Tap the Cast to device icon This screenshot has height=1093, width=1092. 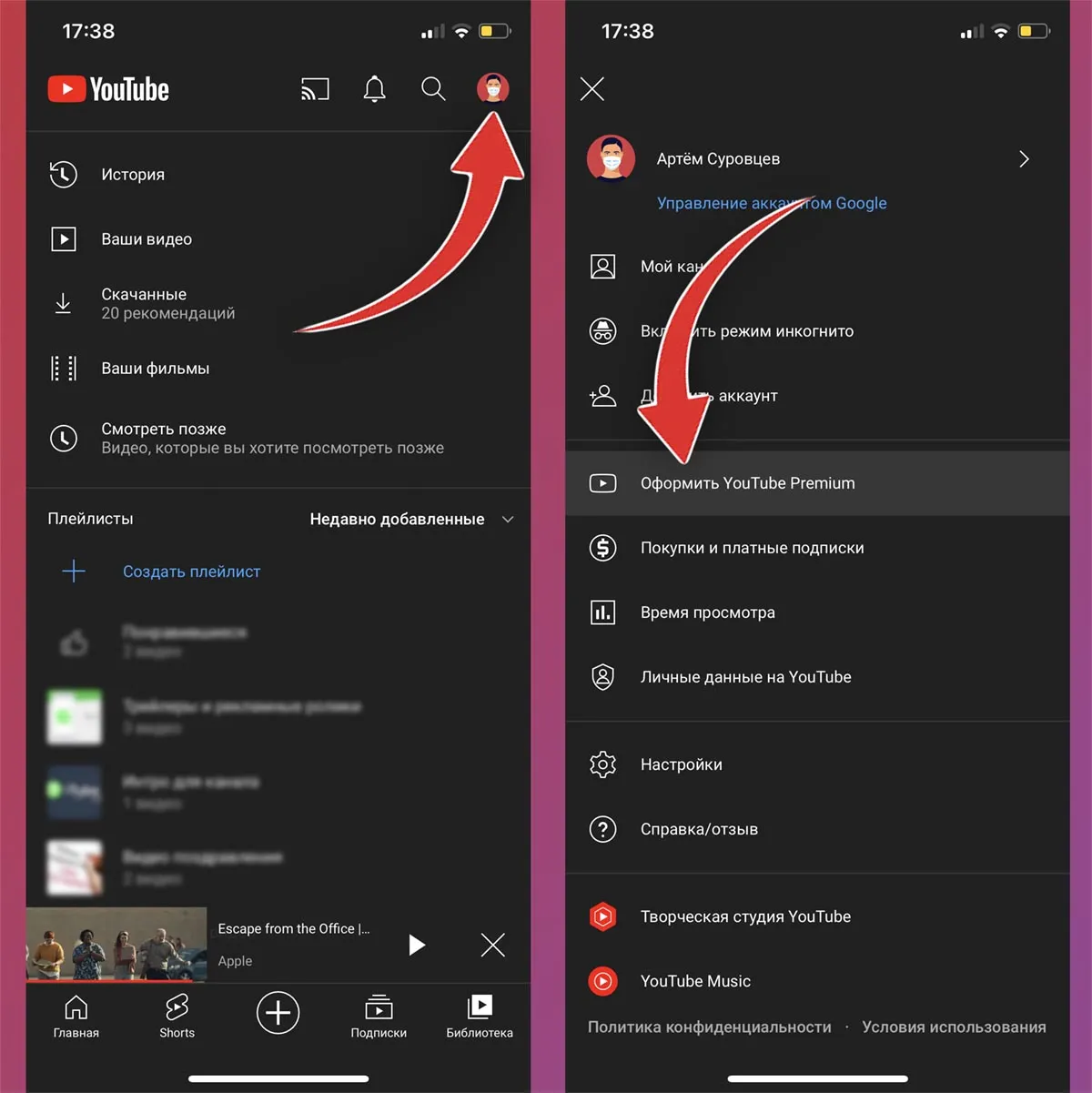coord(315,89)
